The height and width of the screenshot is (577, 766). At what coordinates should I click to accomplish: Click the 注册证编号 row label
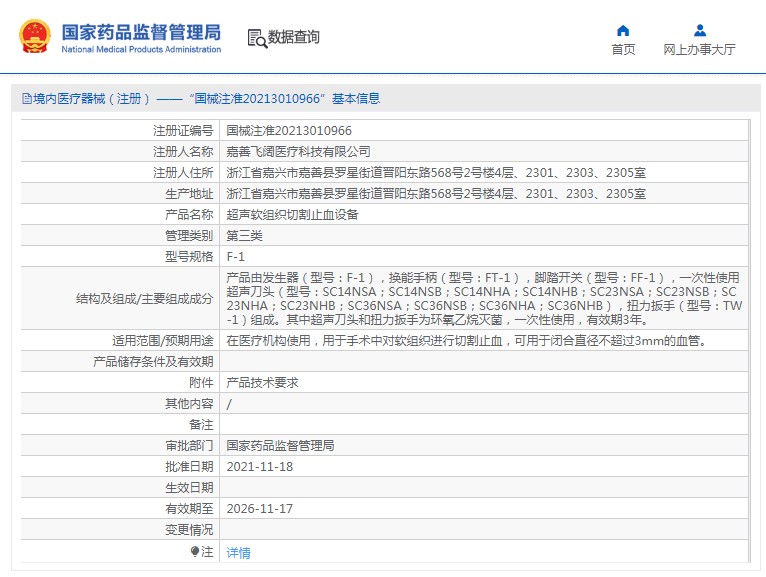coord(183,130)
